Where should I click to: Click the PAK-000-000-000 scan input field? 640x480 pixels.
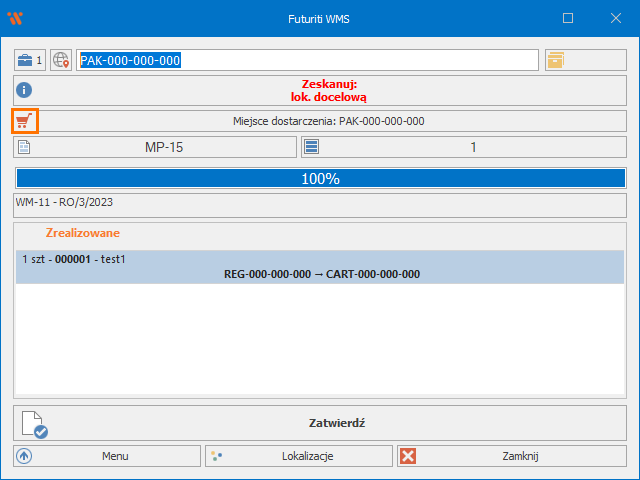pyautogui.click(x=308, y=60)
